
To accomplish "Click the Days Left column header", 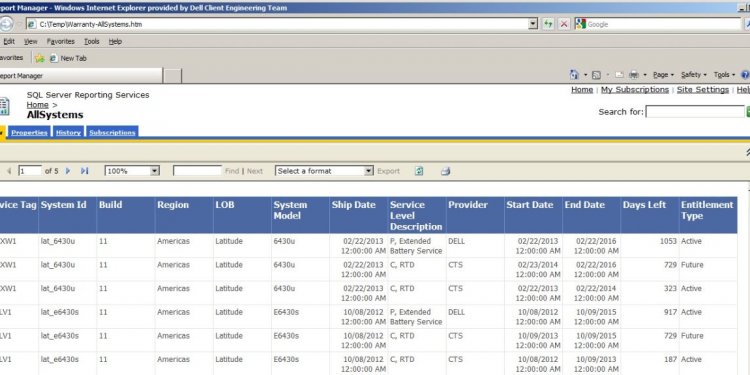I will pyautogui.click(x=650, y=215).
